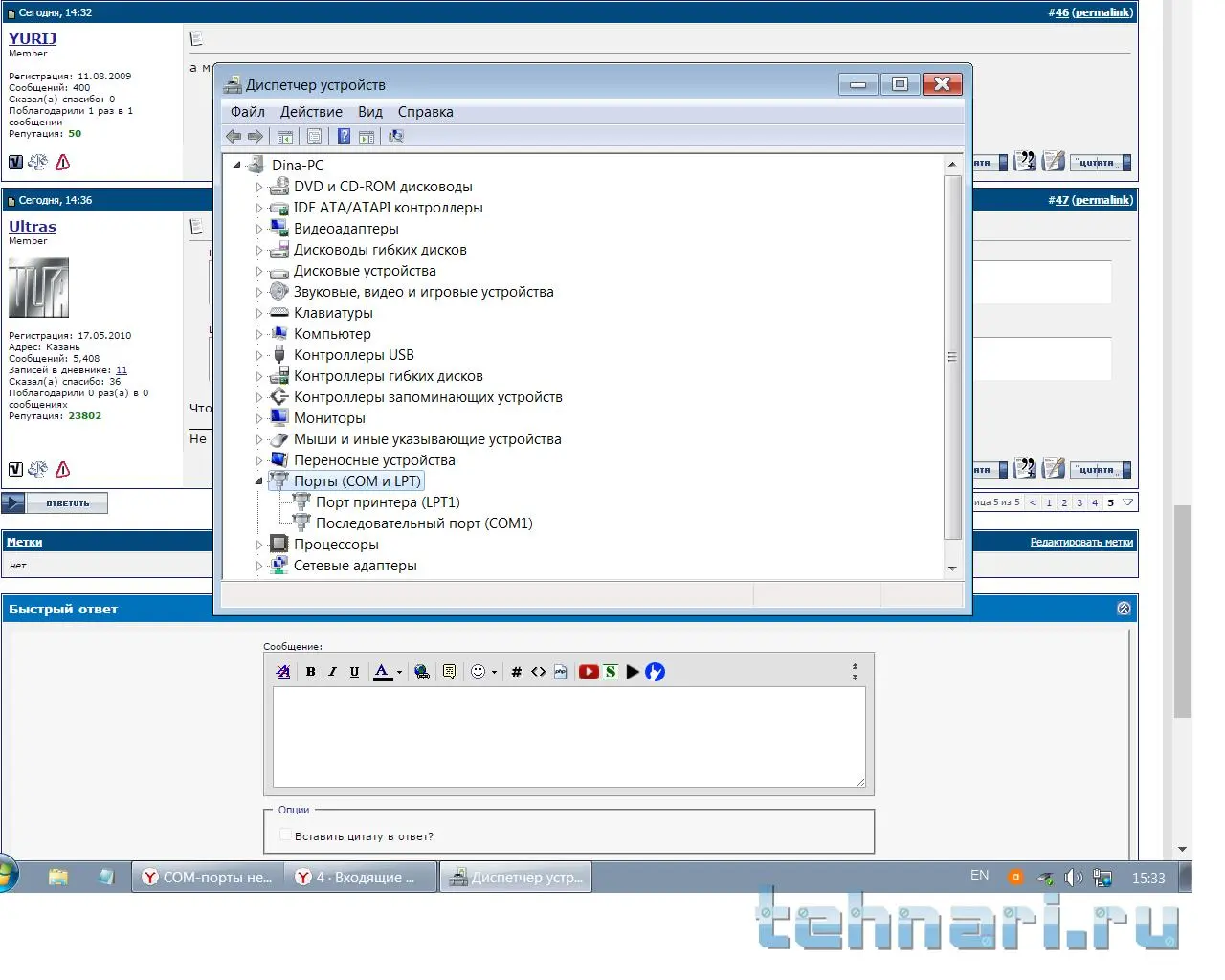
Task: Click the volume speaker icon in system tray
Action: 1074,877
